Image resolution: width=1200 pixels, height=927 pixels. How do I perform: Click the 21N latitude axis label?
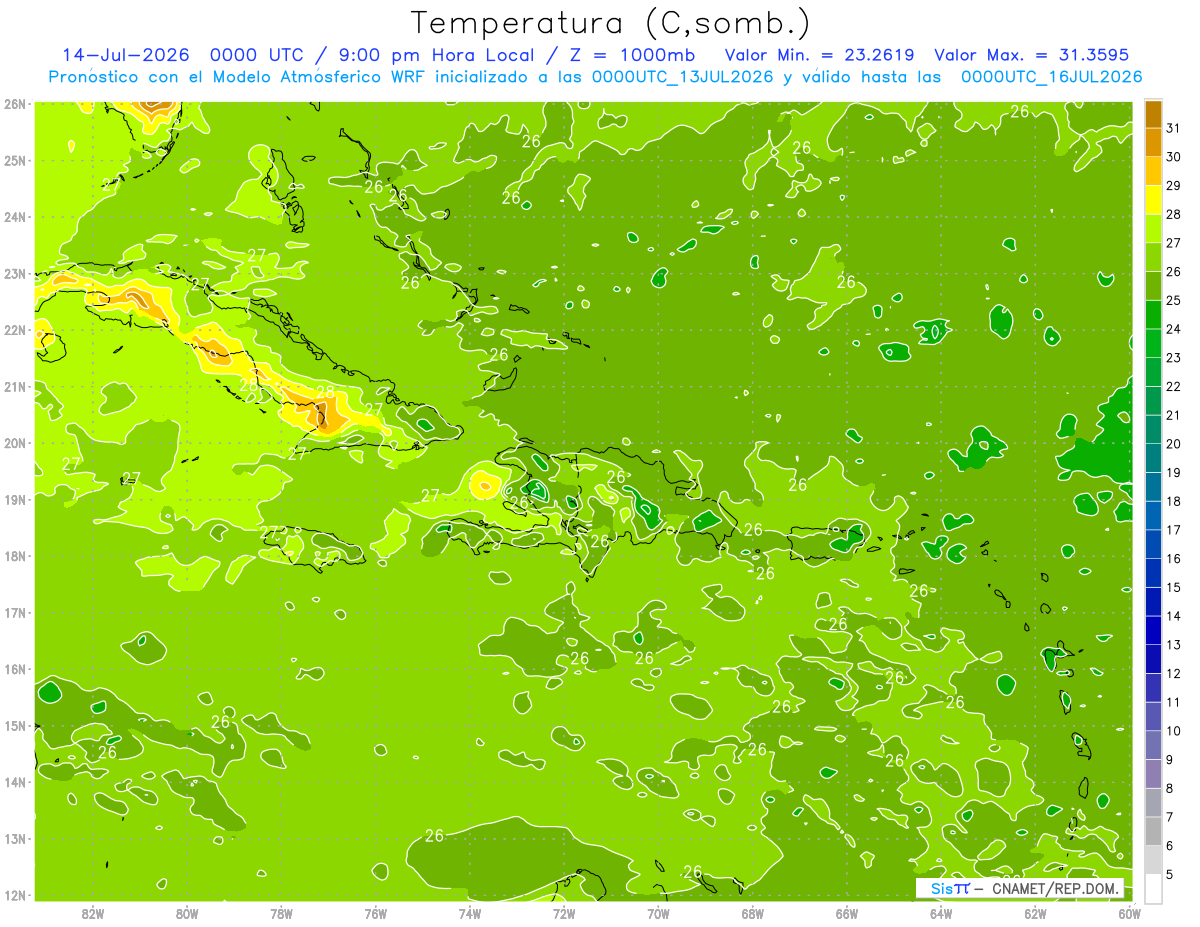[x=14, y=386]
